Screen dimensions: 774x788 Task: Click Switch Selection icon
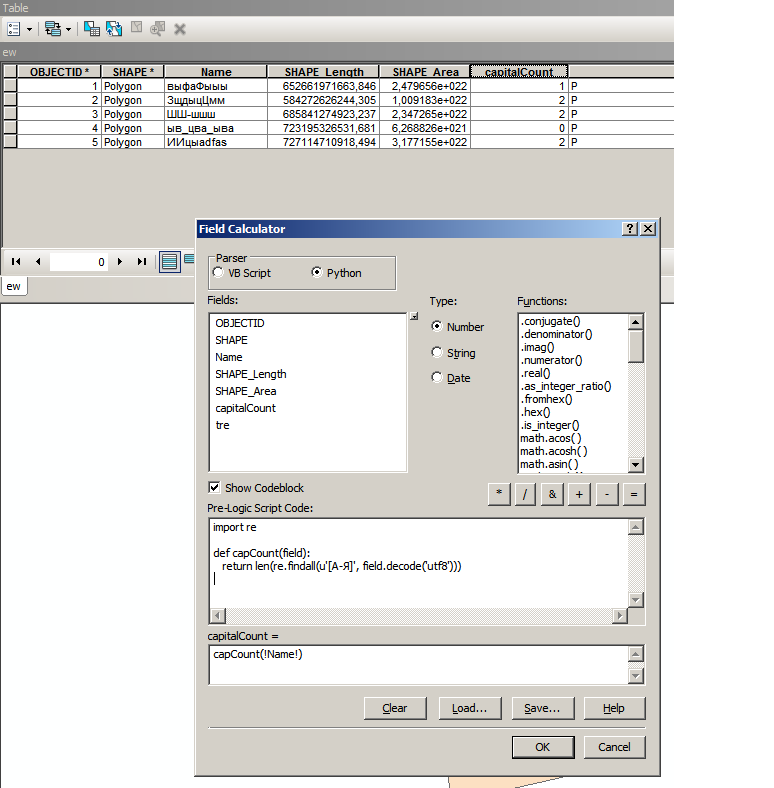pos(114,29)
